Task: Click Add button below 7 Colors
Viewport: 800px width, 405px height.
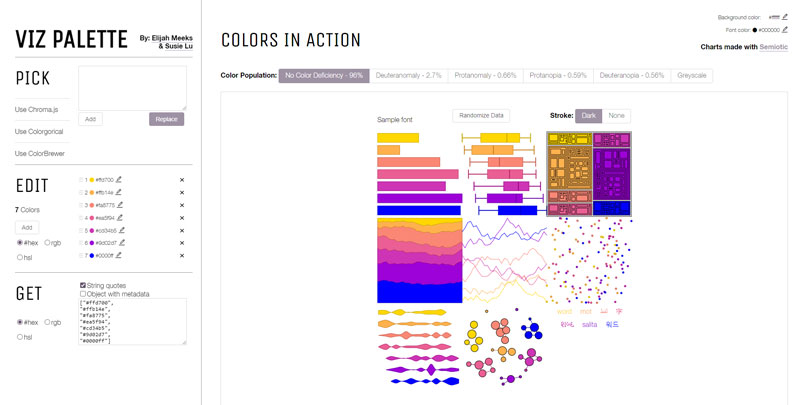Action: (x=27, y=227)
